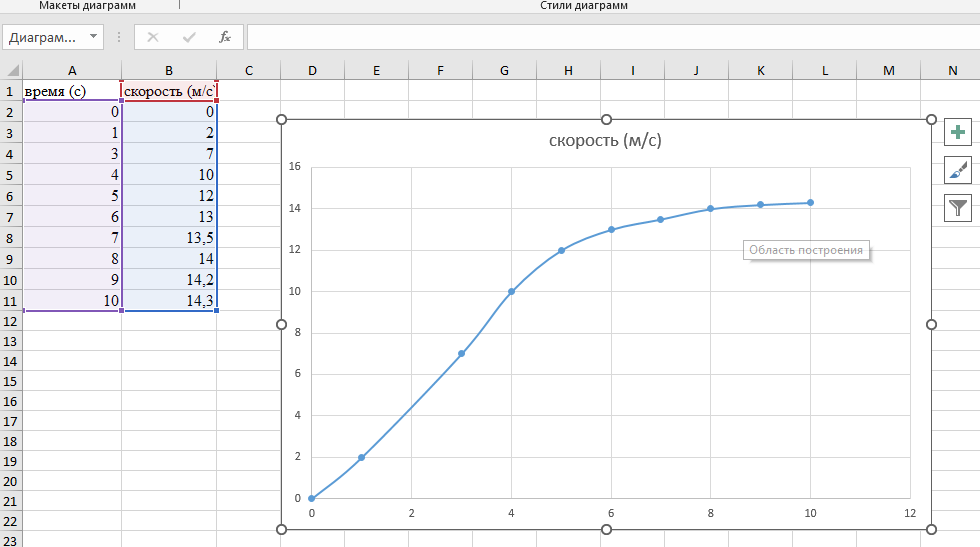980x547 pixels.
Task: Expand the Name Box dropdown arrow
Action: (94, 37)
